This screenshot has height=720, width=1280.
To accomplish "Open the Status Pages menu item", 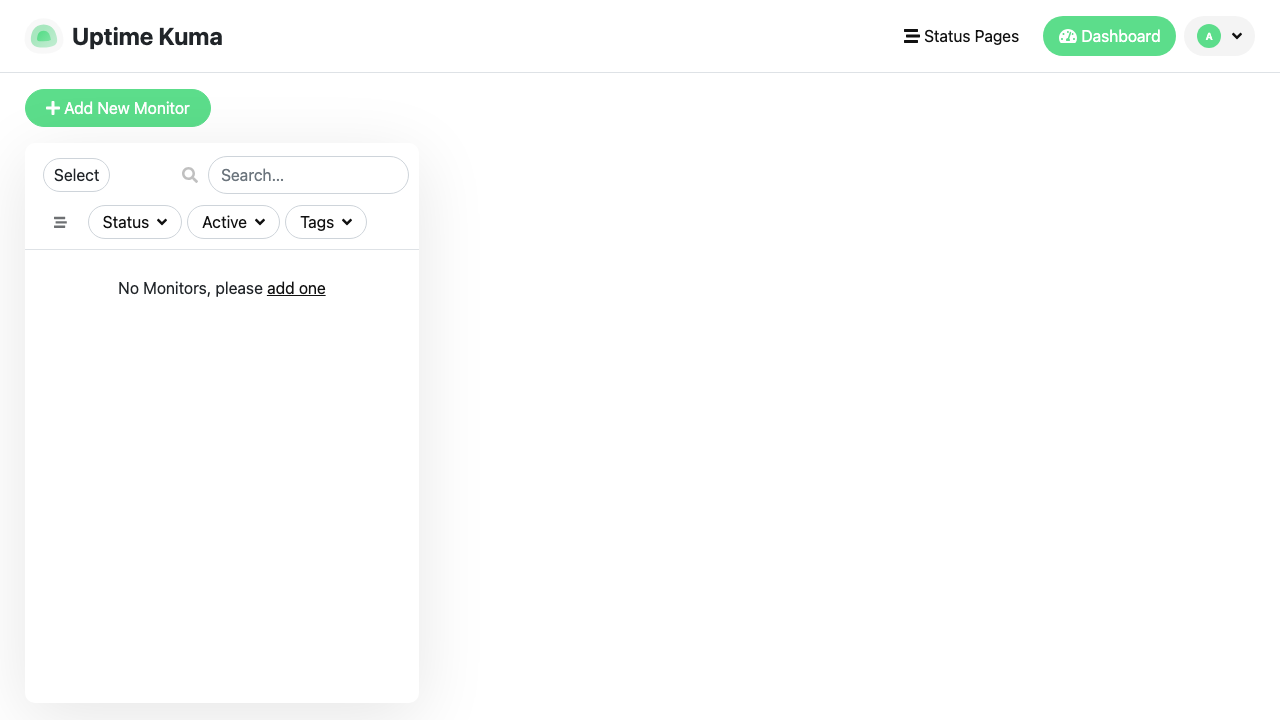I will [x=961, y=36].
